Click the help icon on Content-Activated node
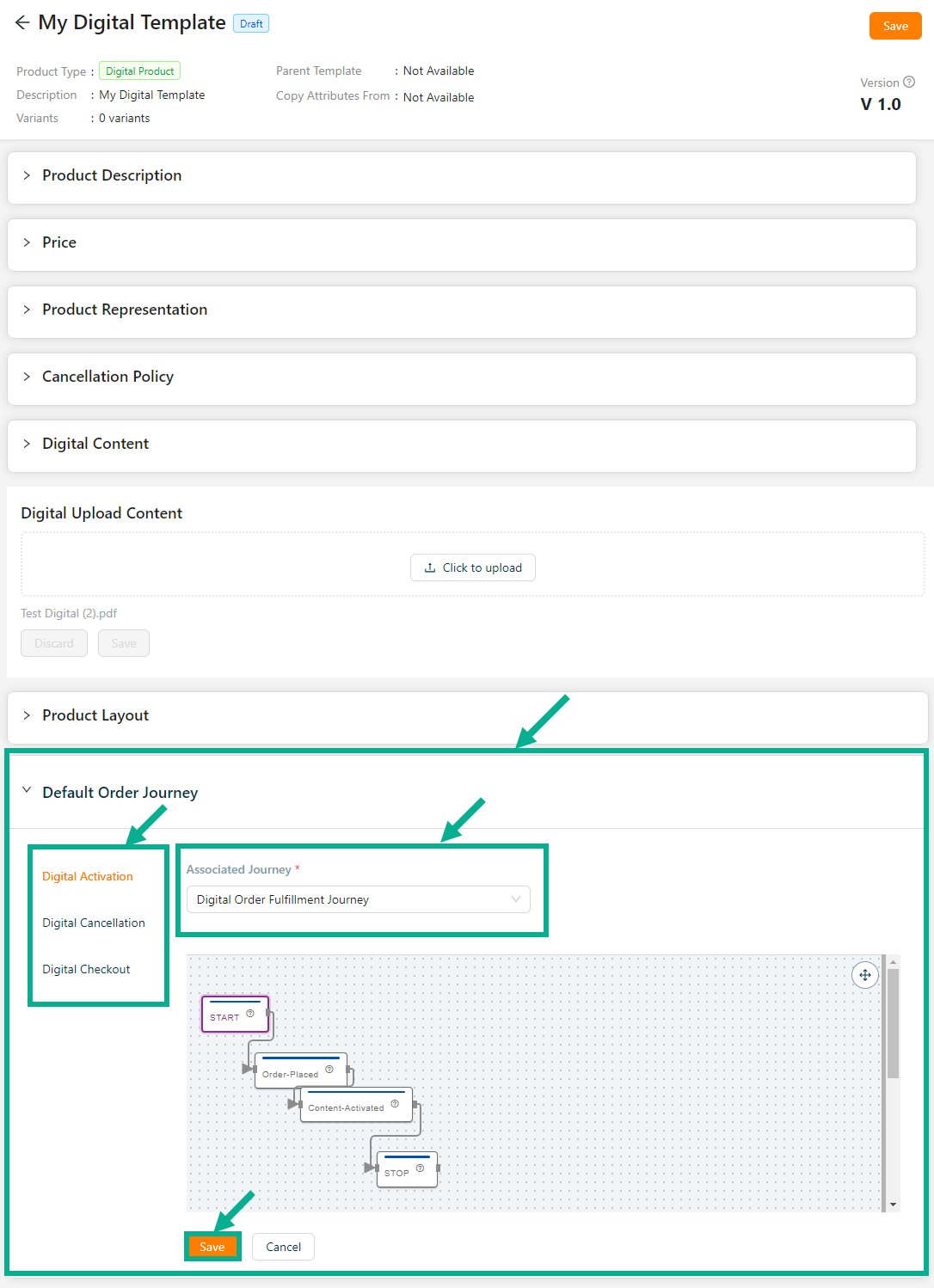934x1288 pixels. pyautogui.click(x=395, y=1104)
